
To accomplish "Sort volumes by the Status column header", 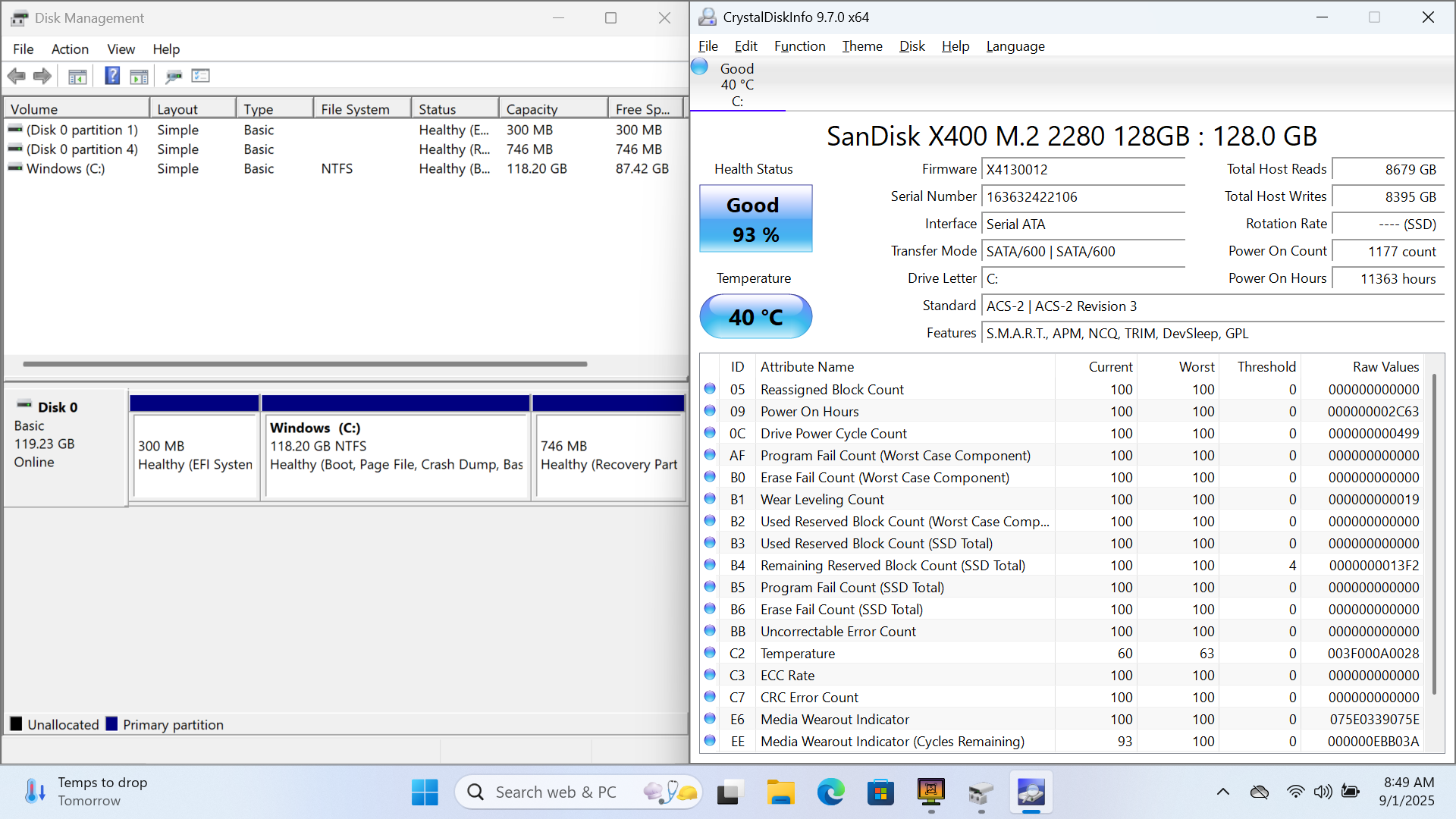I will point(455,108).
